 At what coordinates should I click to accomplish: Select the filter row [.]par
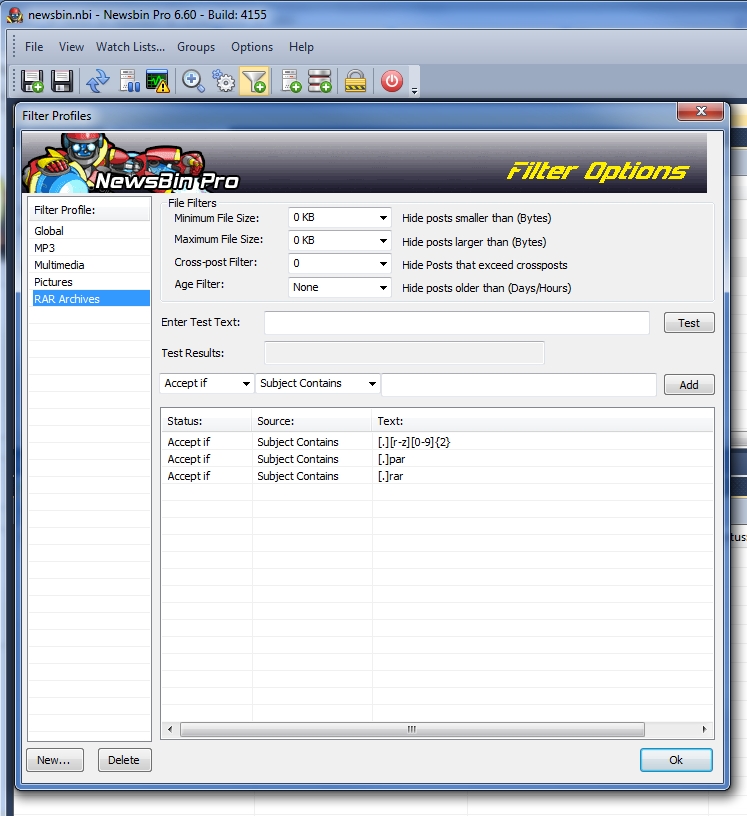437,459
